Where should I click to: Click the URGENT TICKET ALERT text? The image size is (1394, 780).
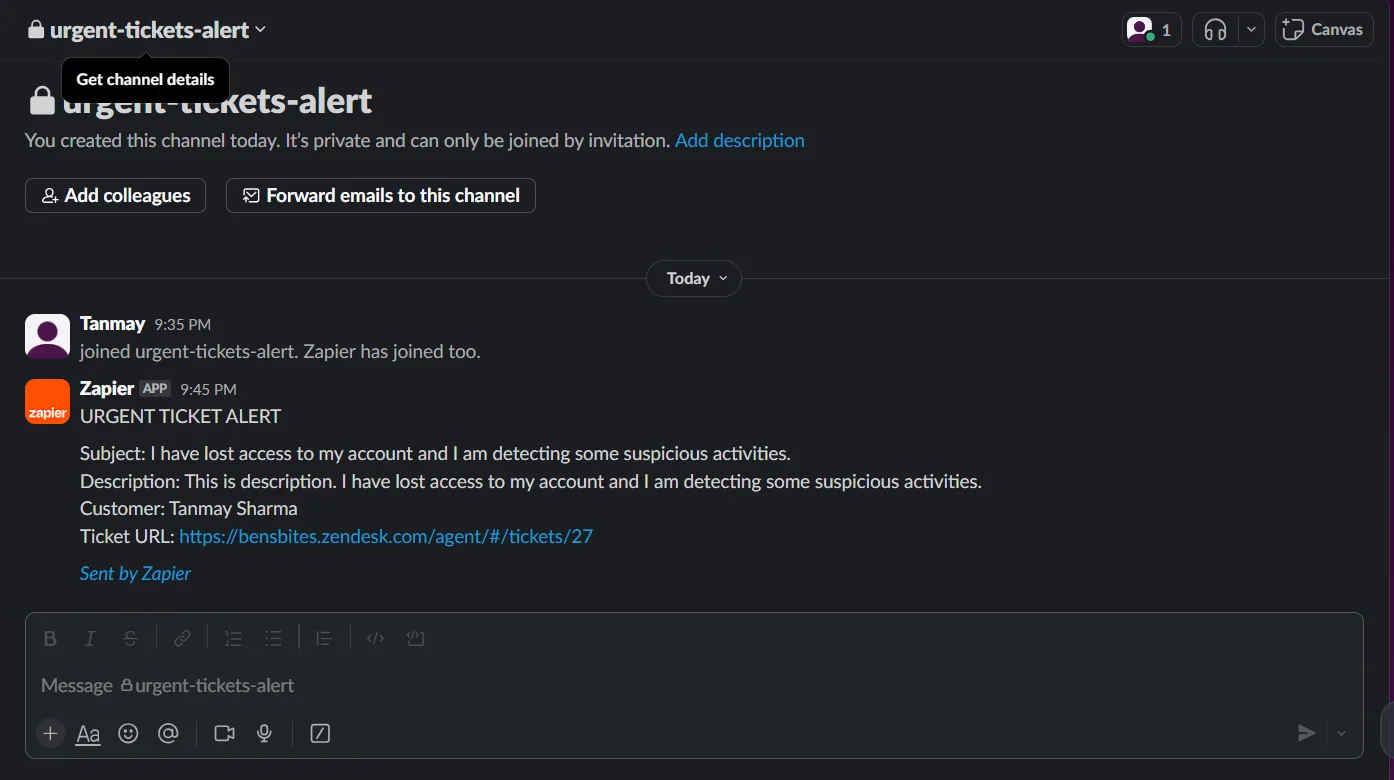(181, 417)
